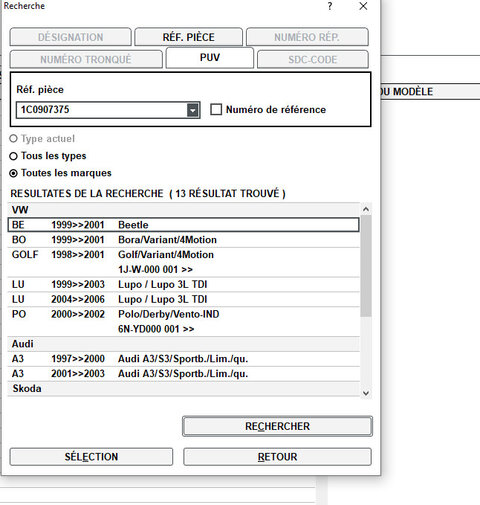Select the Beetle 1999>>2001 result
Image resolution: width=480 pixels, height=505 pixels.
(x=184, y=225)
